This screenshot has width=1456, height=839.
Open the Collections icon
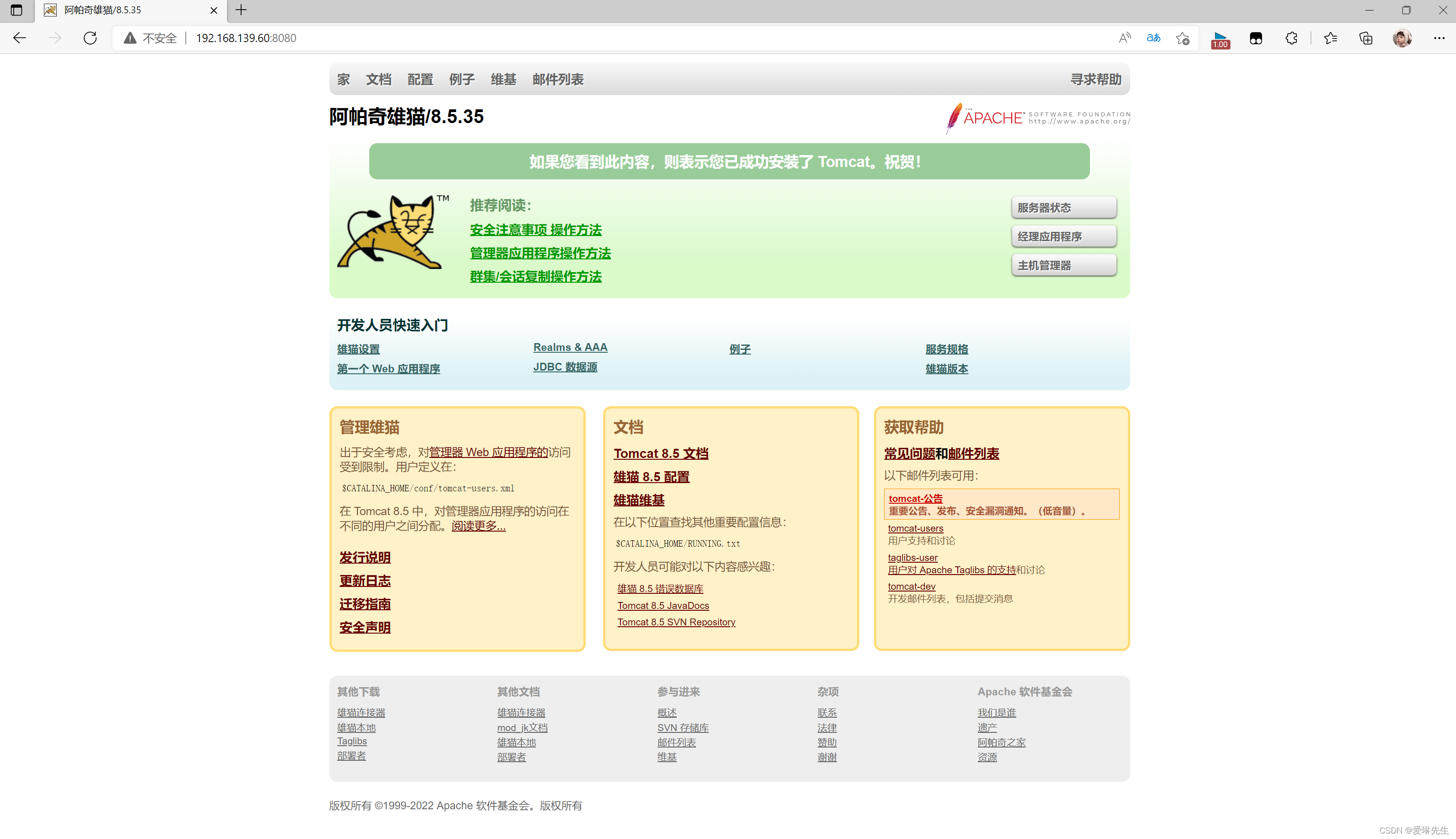click(1365, 38)
